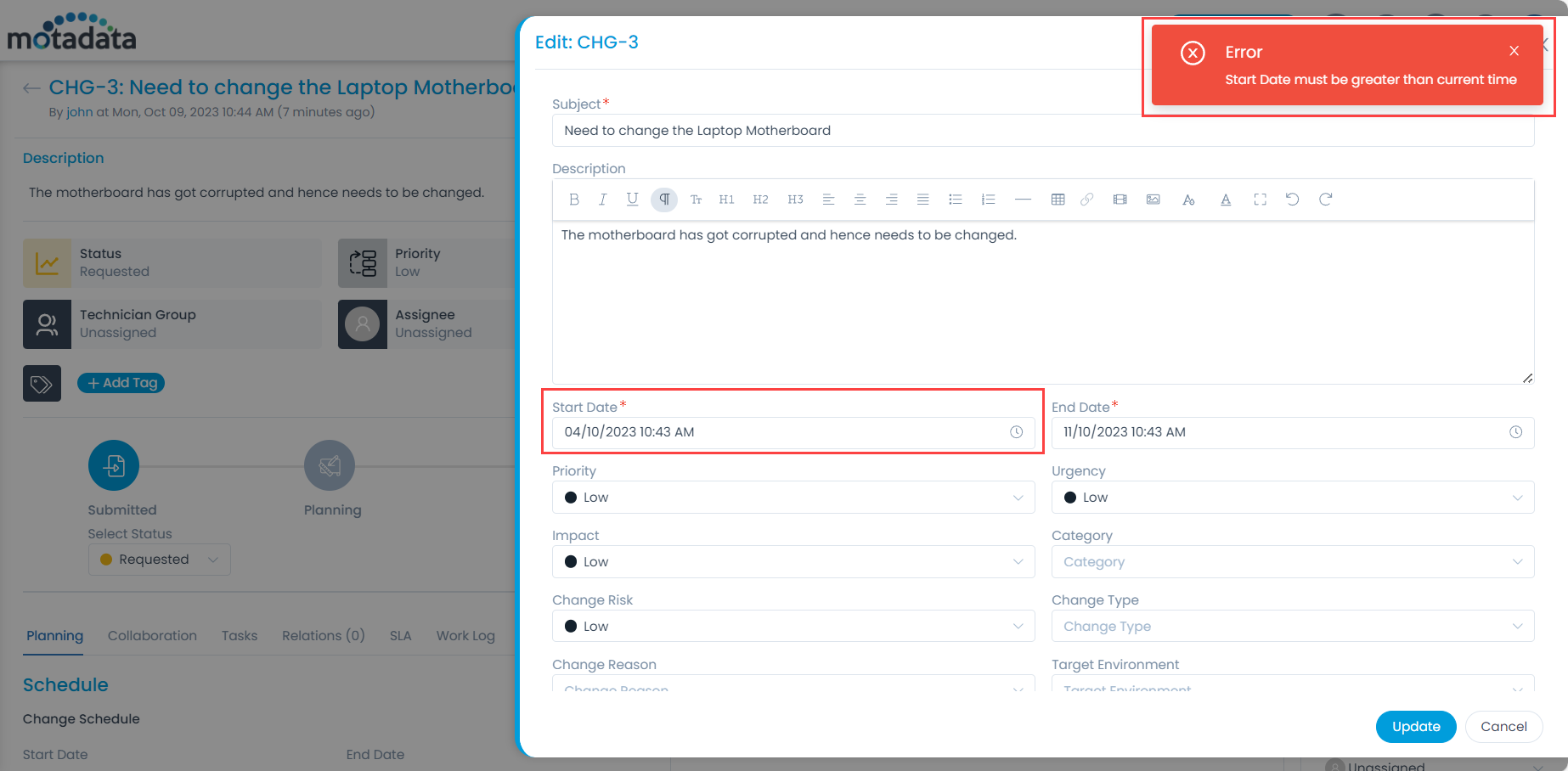Open the End Date clock picker
The width and height of the screenshot is (1568, 771).
(1515, 432)
